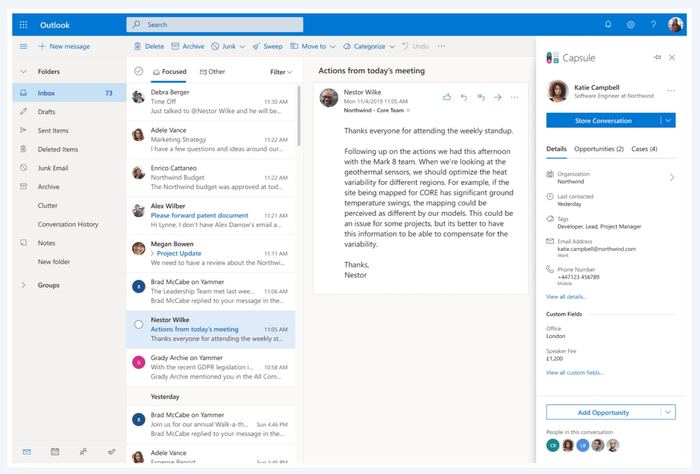Click the Delete toolbar button
The height and width of the screenshot is (474, 700).
(149, 46)
